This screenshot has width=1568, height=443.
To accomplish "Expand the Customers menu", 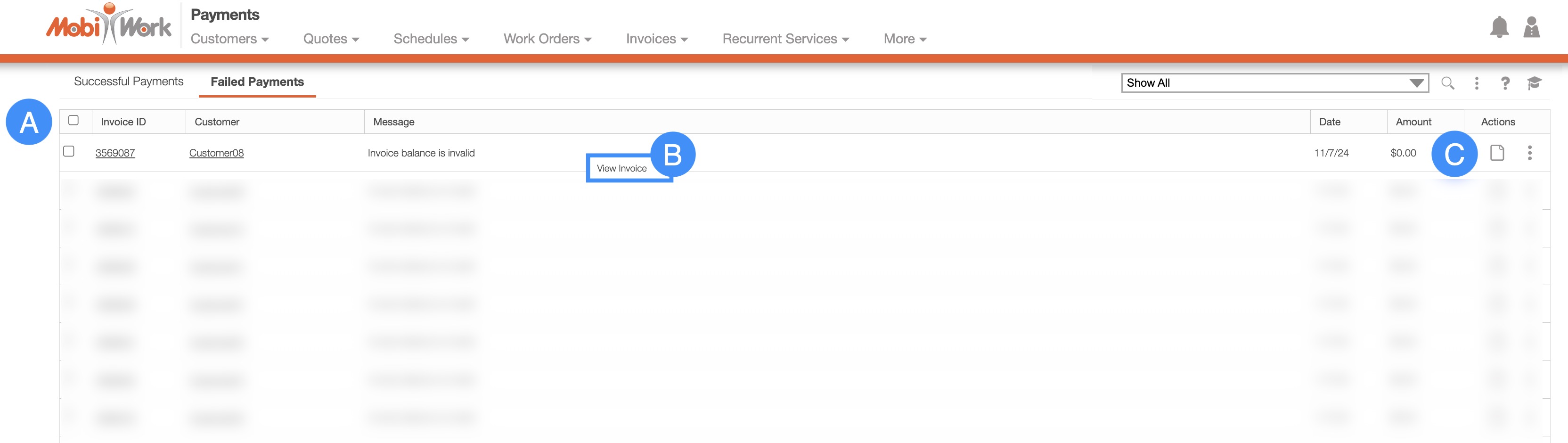I will (x=229, y=39).
